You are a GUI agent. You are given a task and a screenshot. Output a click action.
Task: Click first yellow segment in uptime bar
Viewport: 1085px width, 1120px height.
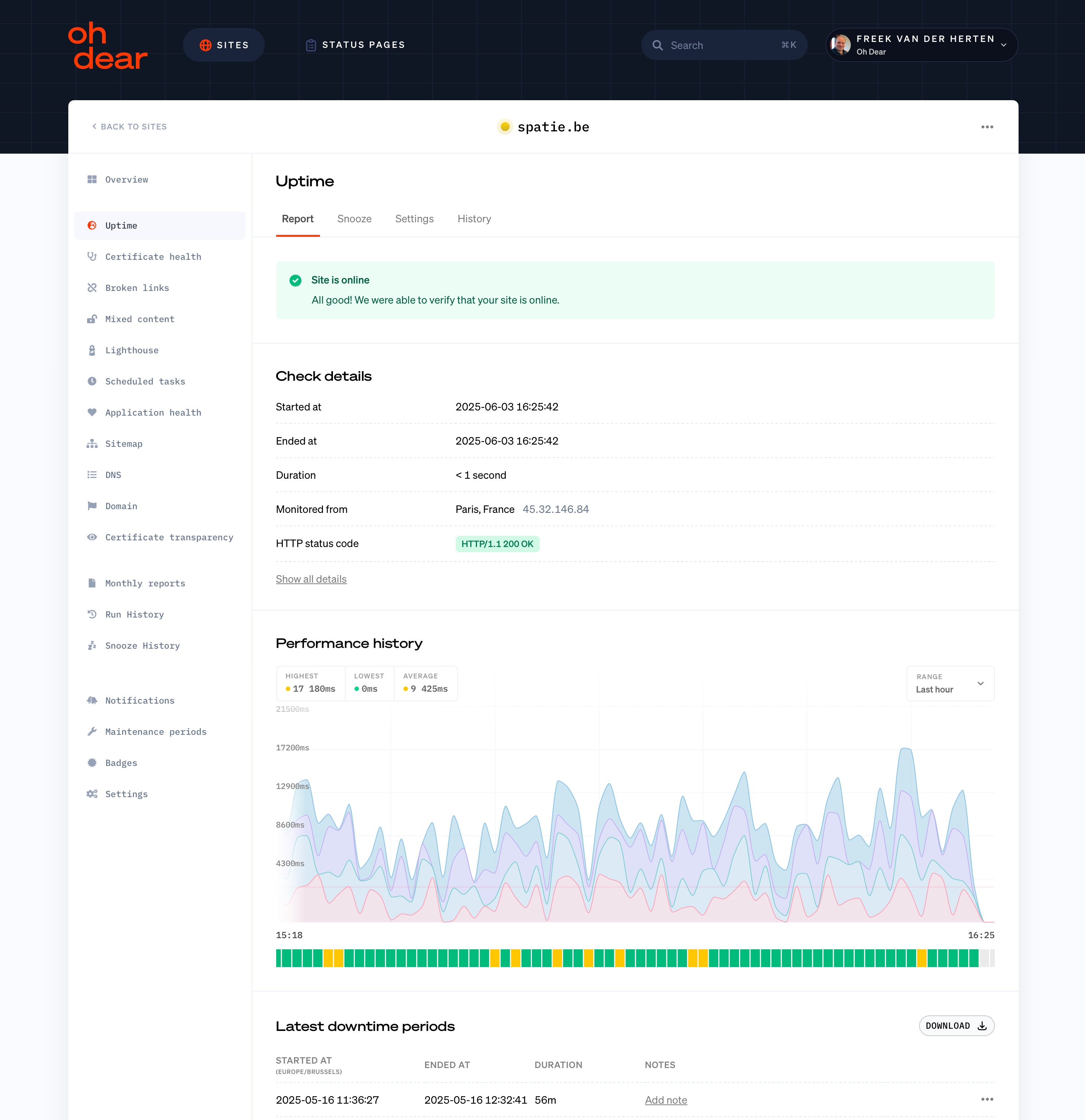pos(328,958)
